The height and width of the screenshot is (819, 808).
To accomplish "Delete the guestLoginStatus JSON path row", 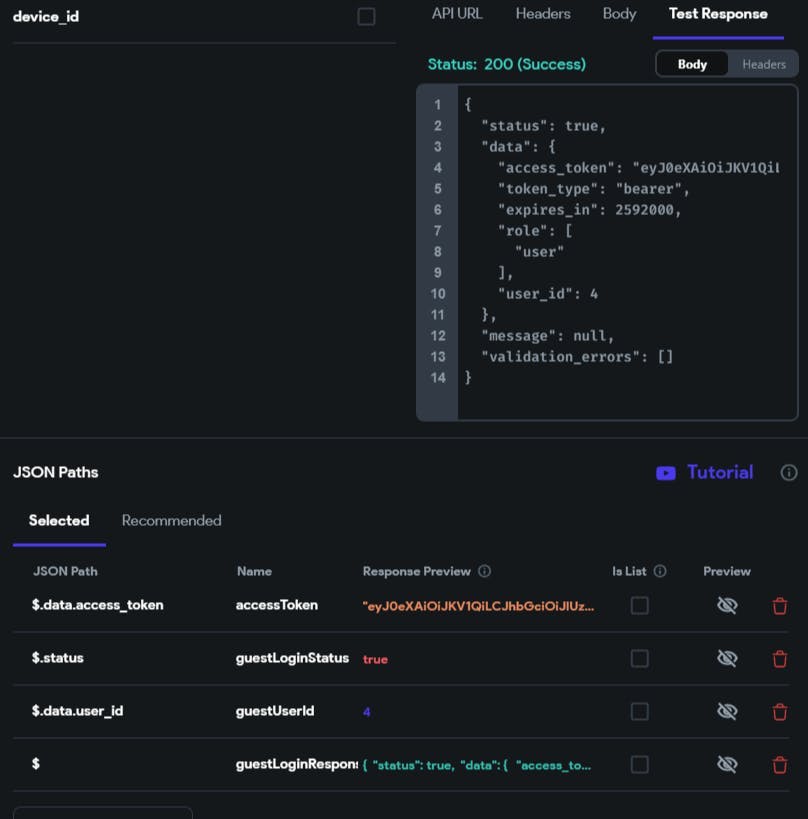I will (780, 659).
